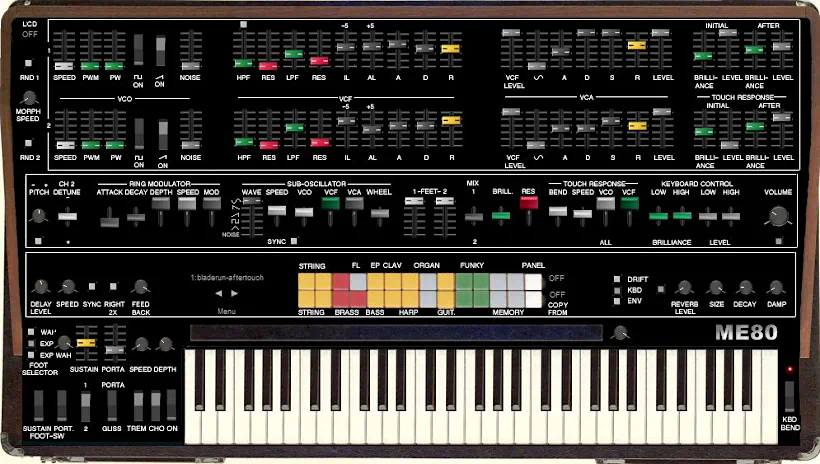Select the upper-row CLAV preset button
Image resolution: width=820 pixels, height=464 pixels.
[x=393, y=281]
